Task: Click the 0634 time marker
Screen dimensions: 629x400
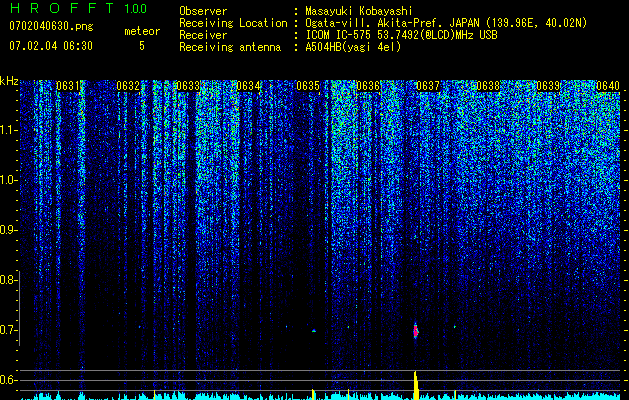Action: 248,86
